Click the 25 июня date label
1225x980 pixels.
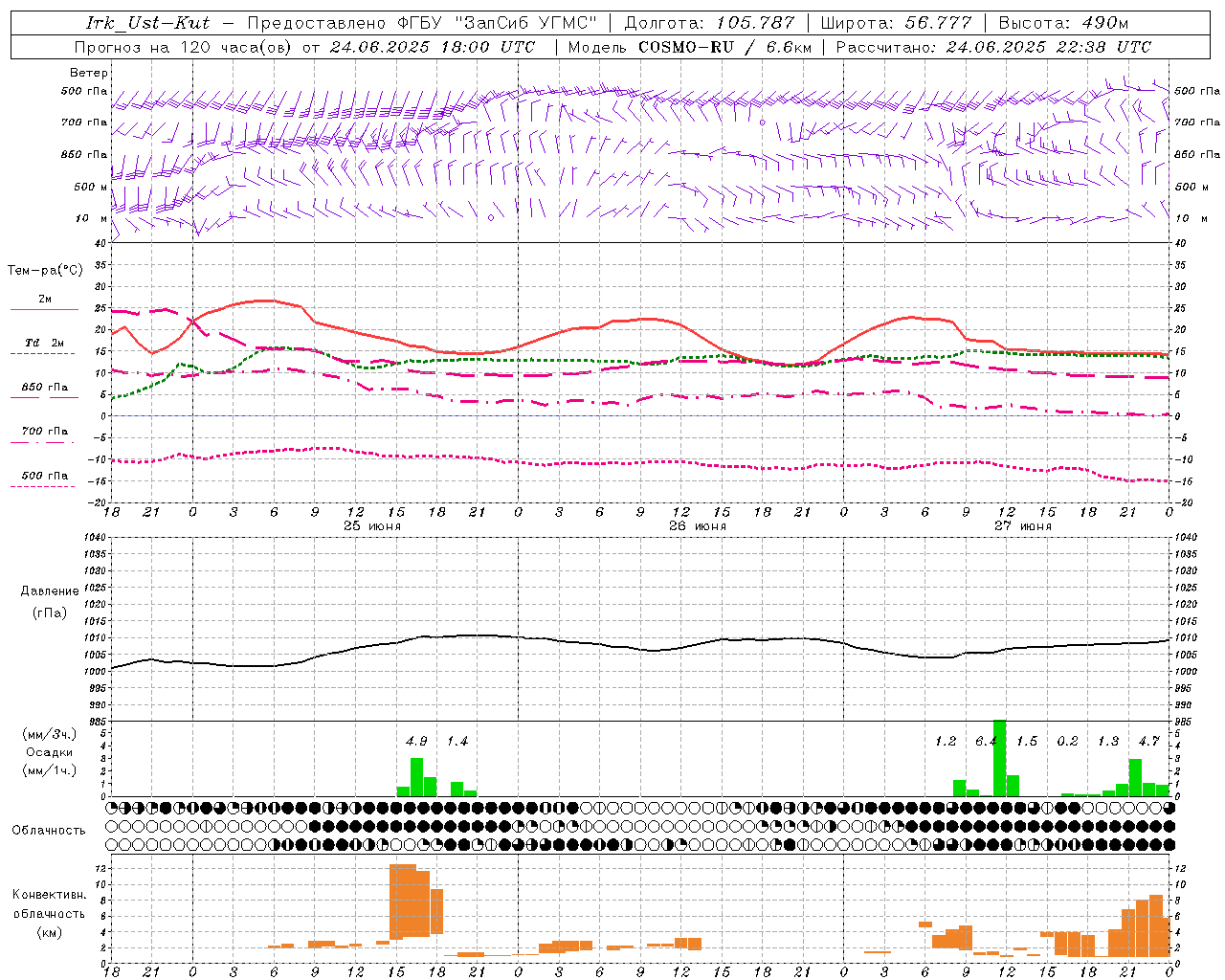pyautogui.click(x=372, y=526)
